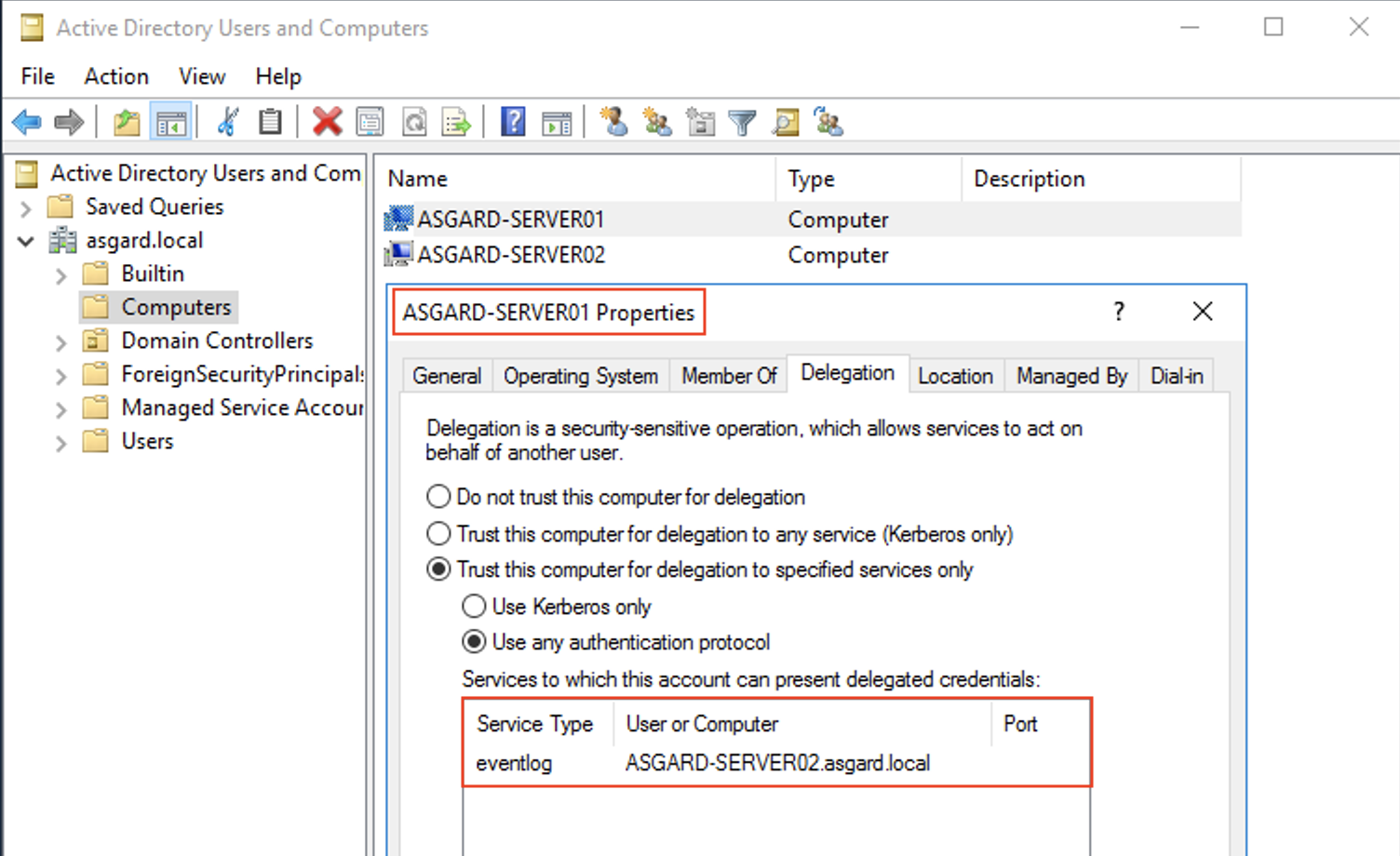
Task: Open the blue Help question mark icon
Action: 513,122
